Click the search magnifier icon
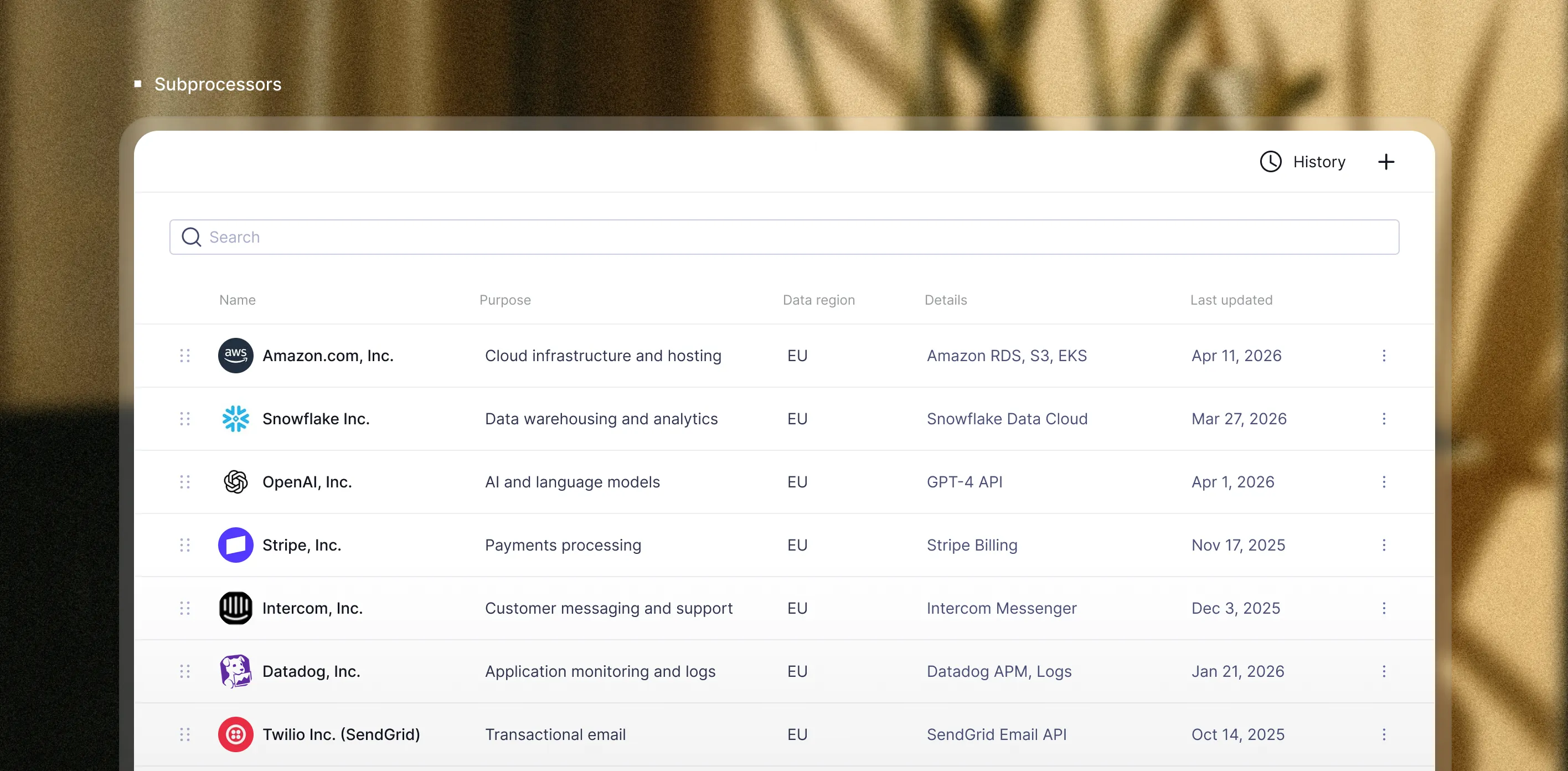 191,237
